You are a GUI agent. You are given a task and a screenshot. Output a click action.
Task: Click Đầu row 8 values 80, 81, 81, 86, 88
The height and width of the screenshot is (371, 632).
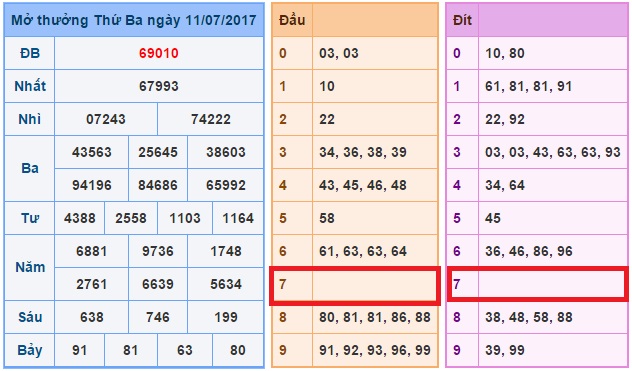click(375, 317)
